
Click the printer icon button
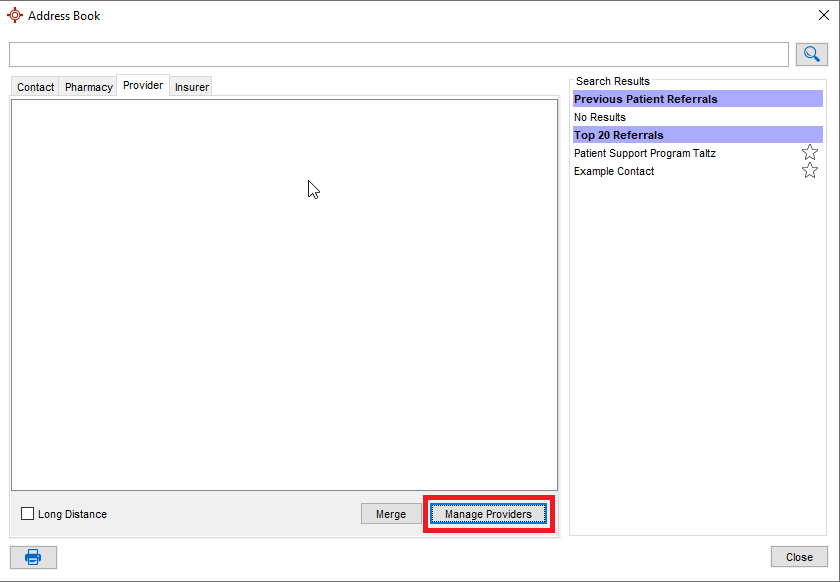coord(33,557)
